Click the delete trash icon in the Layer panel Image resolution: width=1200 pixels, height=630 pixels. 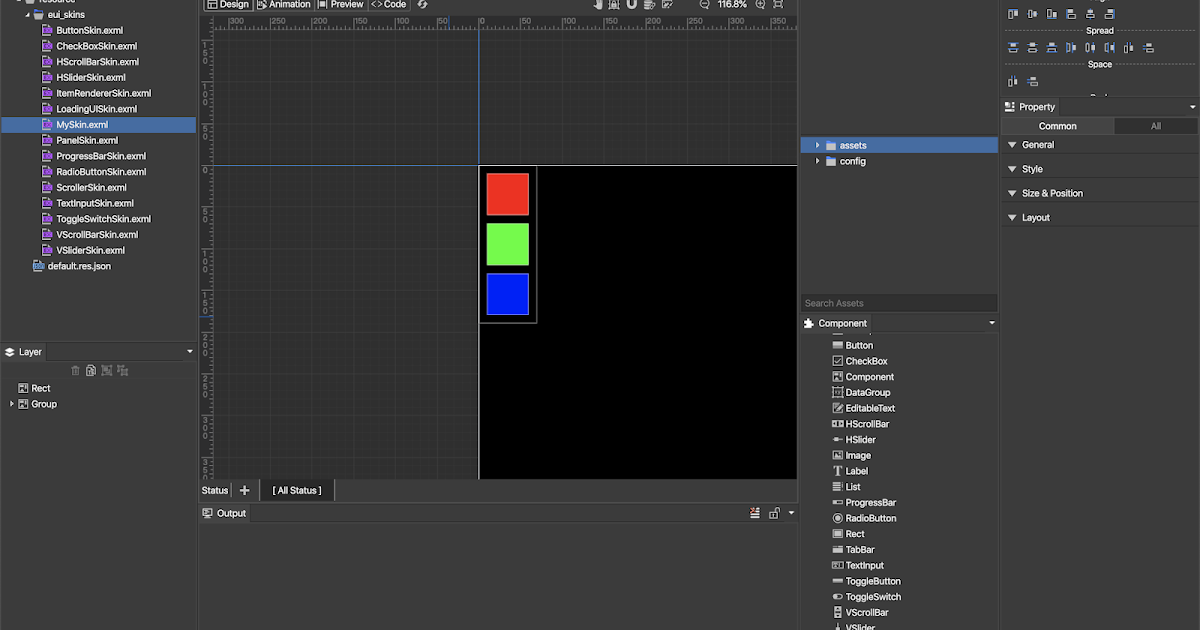pos(75,370)
